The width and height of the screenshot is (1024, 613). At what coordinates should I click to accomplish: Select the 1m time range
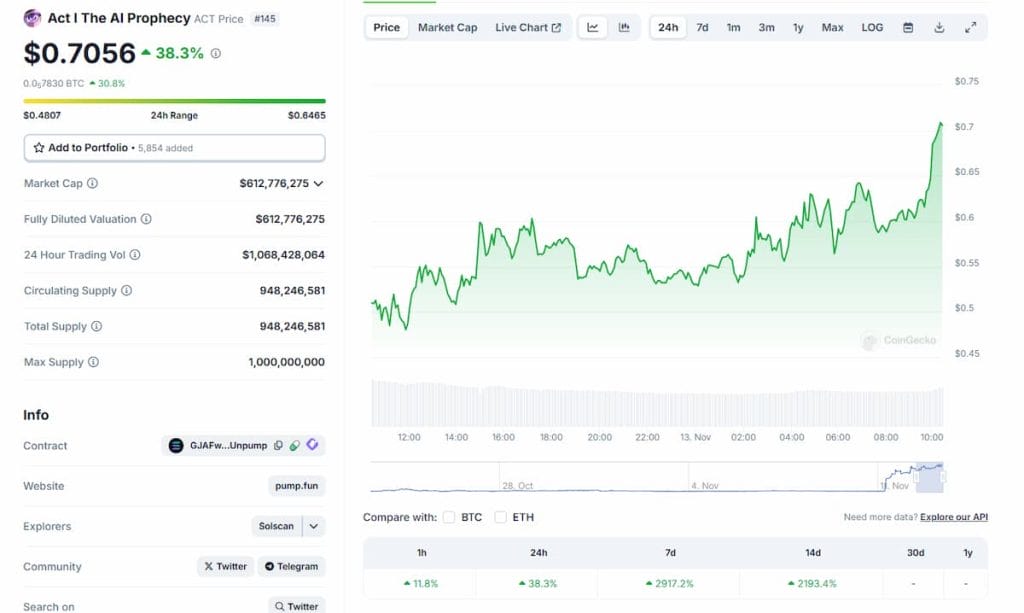(733, 27)
